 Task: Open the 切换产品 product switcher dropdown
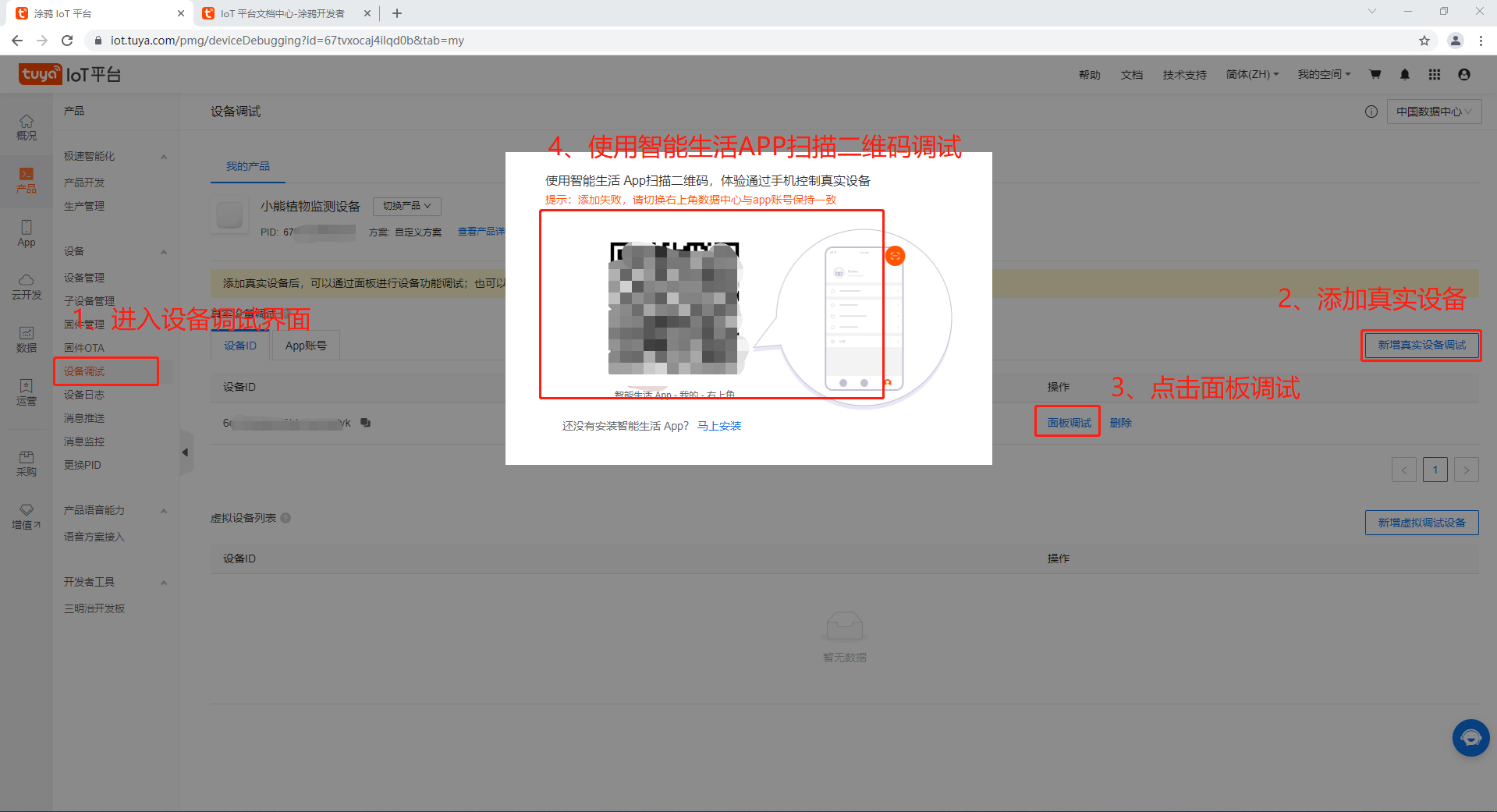(406, 206)
